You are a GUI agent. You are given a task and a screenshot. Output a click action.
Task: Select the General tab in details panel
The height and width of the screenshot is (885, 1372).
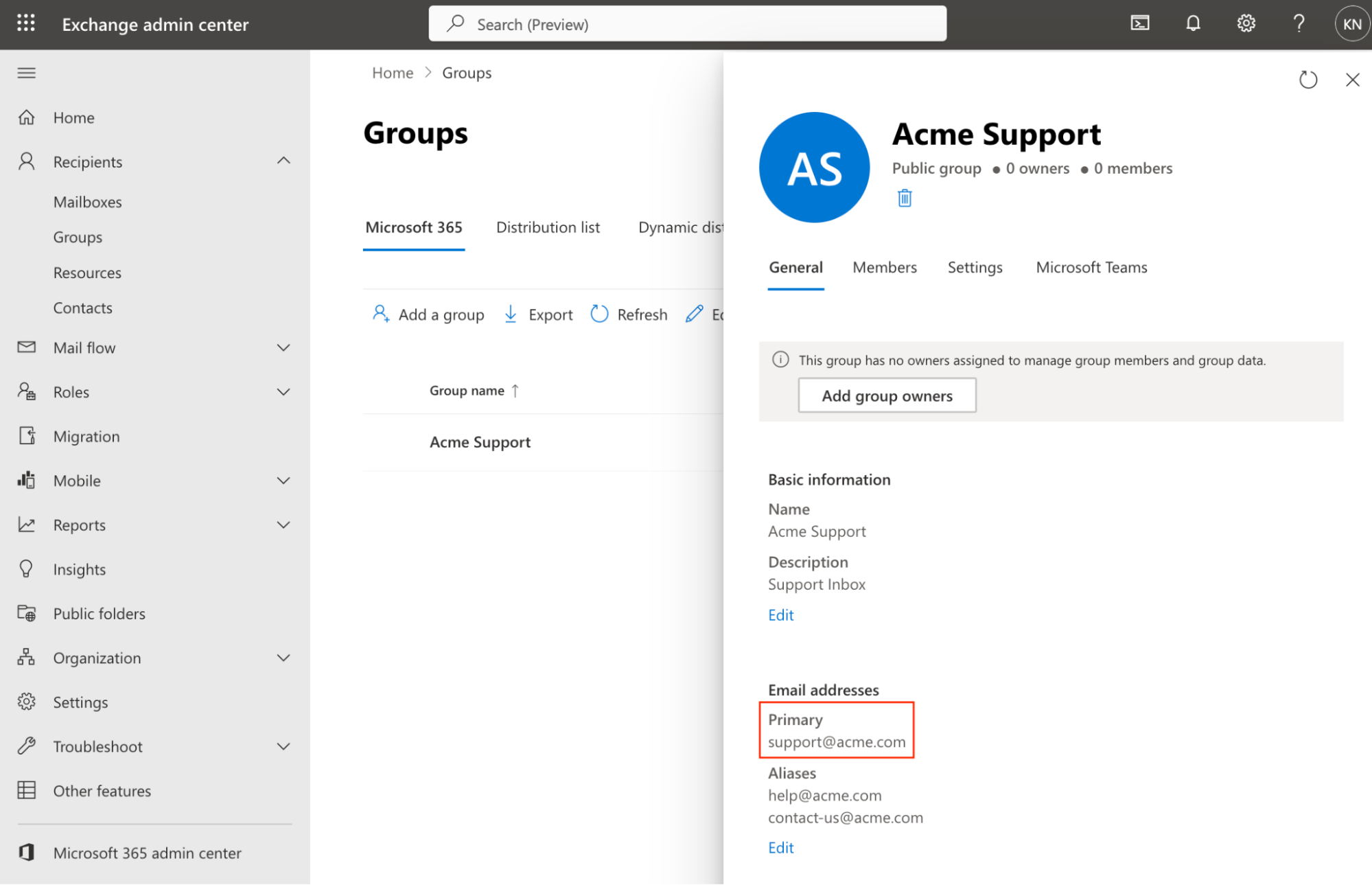[795, 268]
